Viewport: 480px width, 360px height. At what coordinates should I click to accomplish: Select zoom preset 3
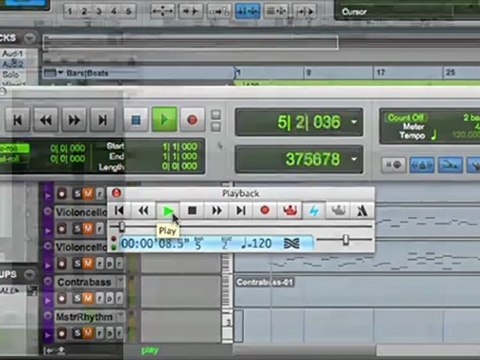99,11
